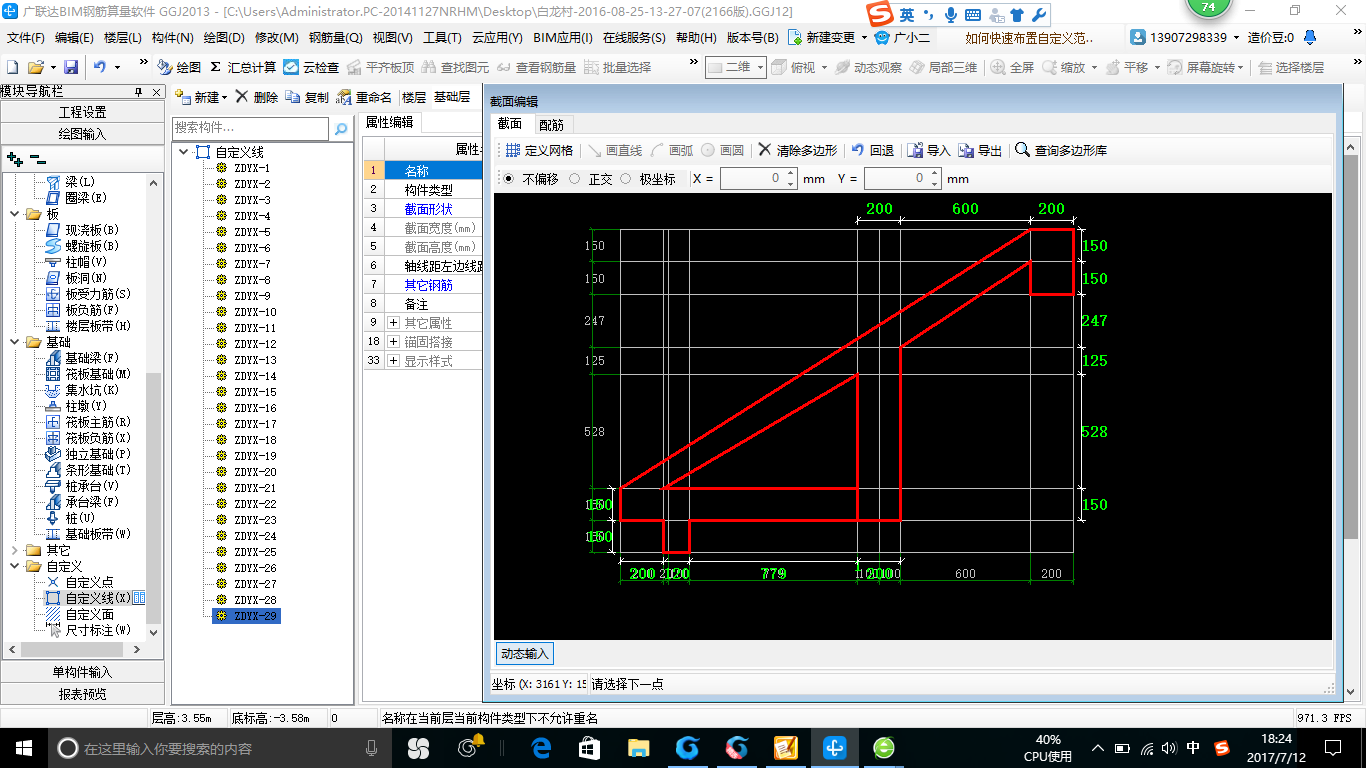Open the 文件(F) menu
This screenshot has width=1366, height=768.
coord(26,38)
